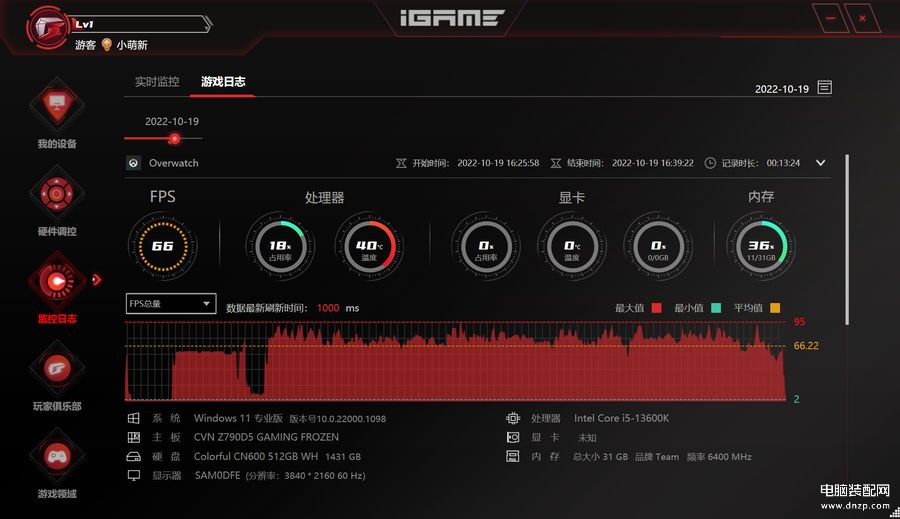Click the GPU temperature 0°C gauge
Viewport: 900px width, 519px height.
[572, 246]
